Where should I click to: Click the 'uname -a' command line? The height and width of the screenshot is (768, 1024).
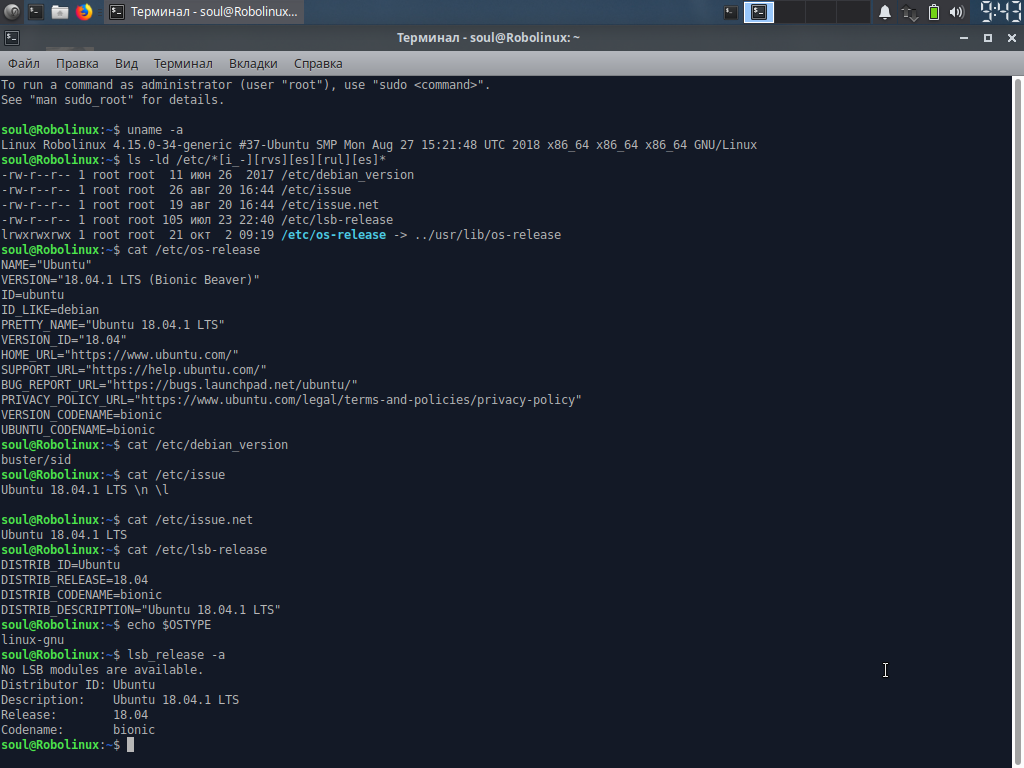click(92, 129)
